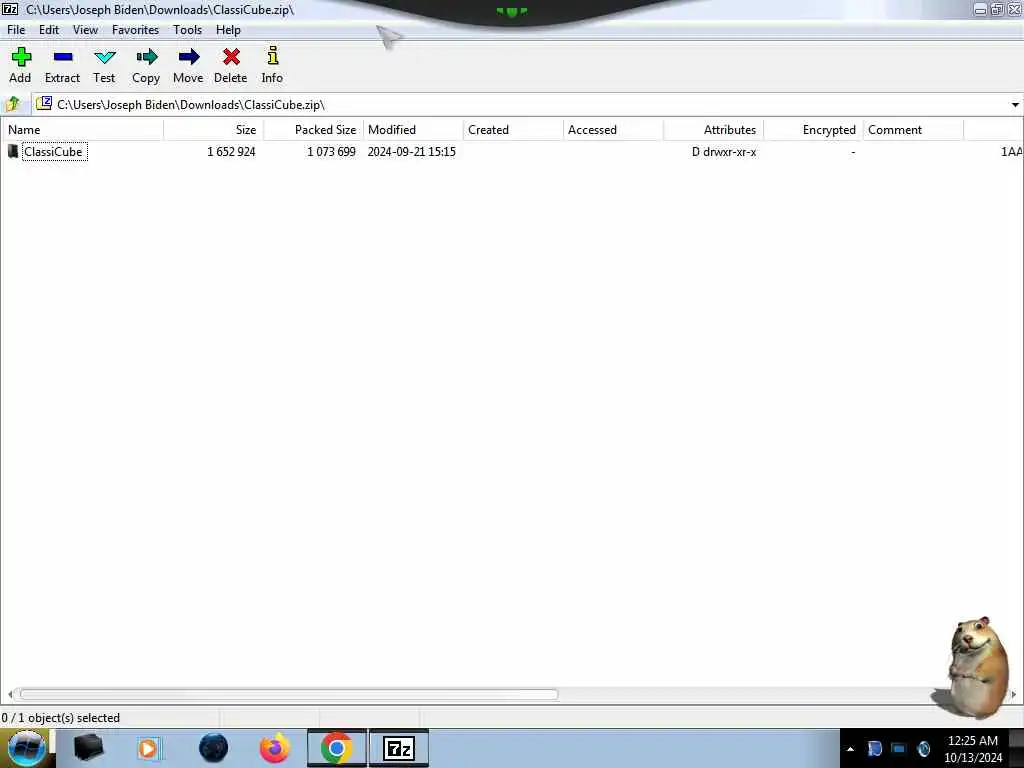Select the 7-Zip taskbar button
1024x768 pixels.
[399, 748]
